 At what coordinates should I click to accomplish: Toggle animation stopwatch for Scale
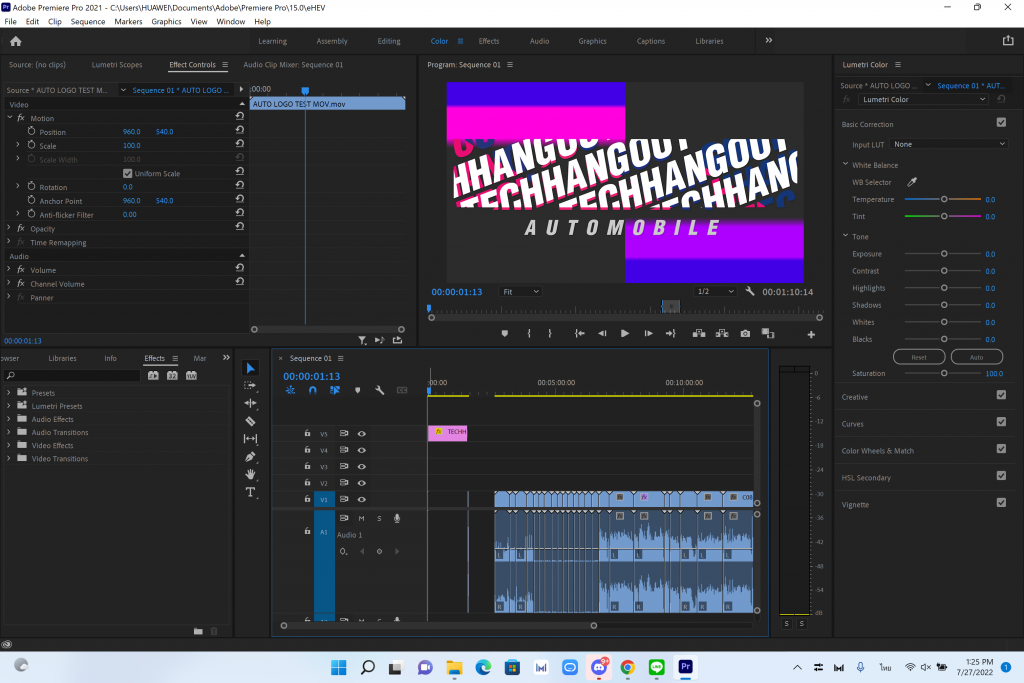[x=31, y=145]
